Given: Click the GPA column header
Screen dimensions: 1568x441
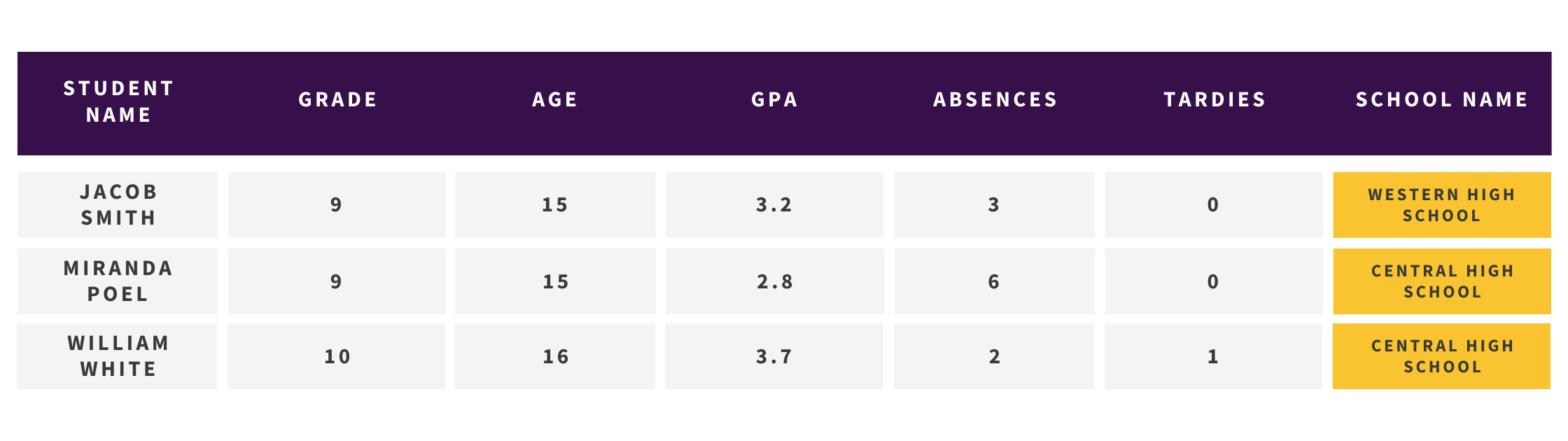Looking at the screenshot, I should click(774, 99).
